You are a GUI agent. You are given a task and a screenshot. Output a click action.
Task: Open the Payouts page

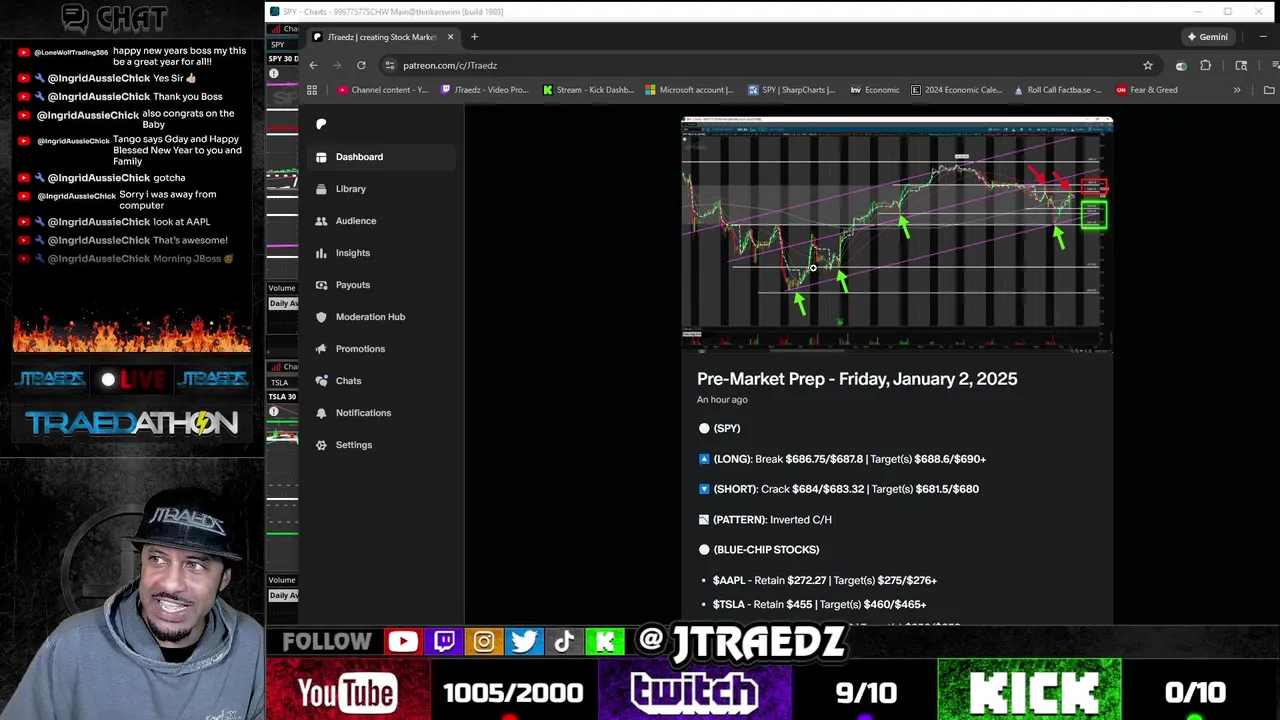382,285
